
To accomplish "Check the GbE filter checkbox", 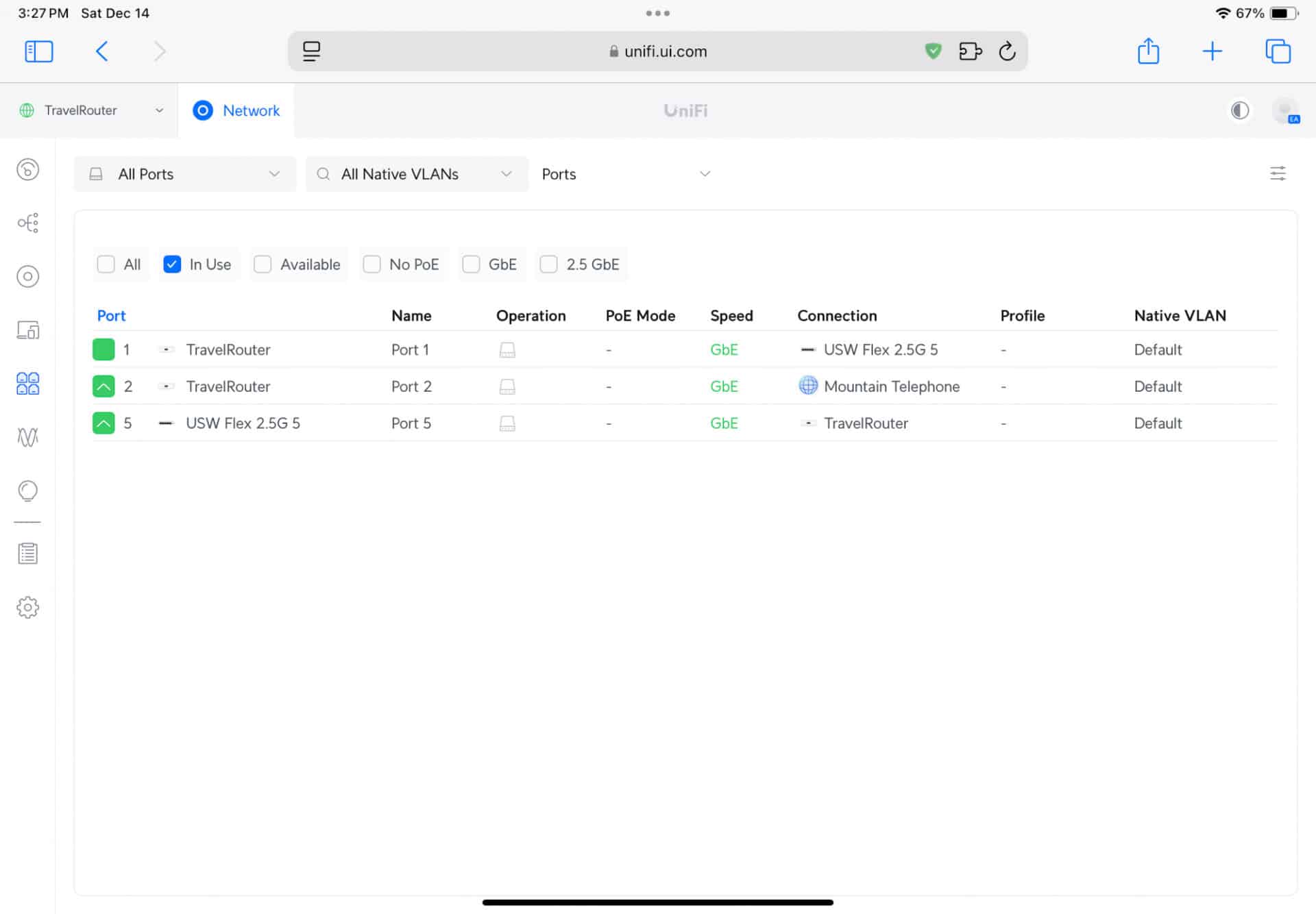I will [x=471, y=264].
